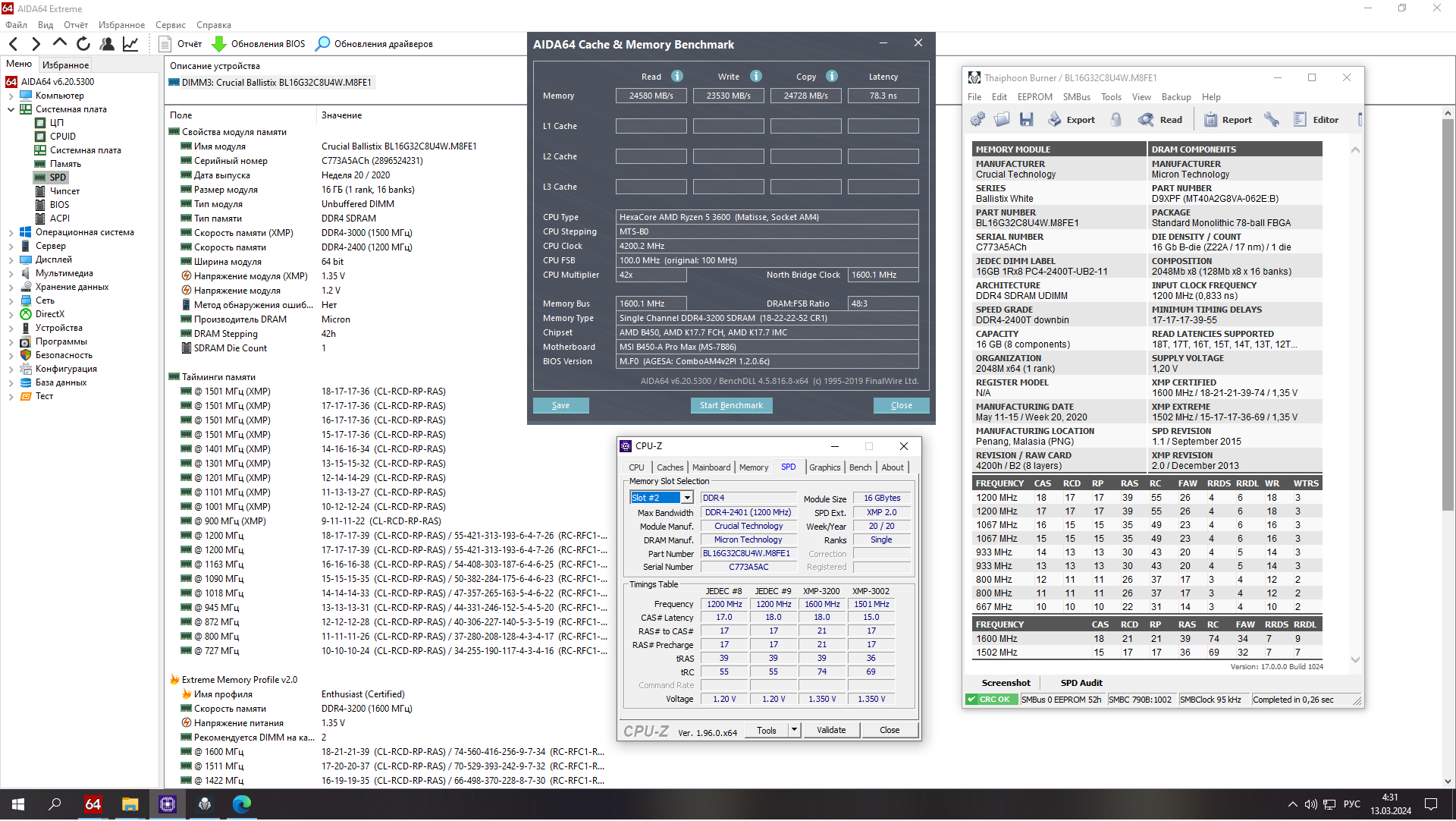Expand the Компьютер tree node
This screenshot has width=1456, height=821.
(11, 96)
